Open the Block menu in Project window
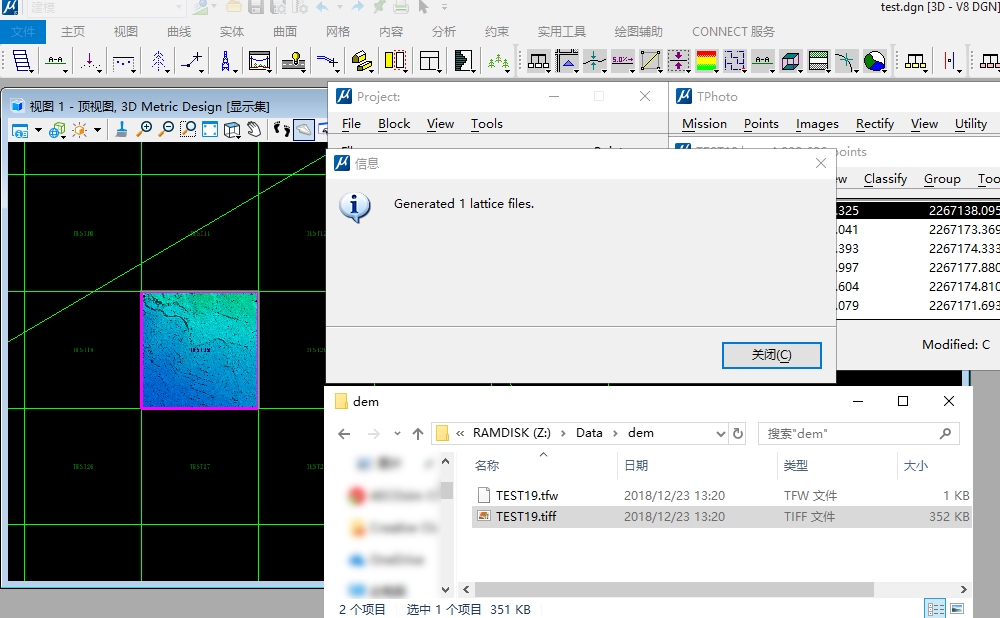Viewport: 1000px width, 618px height. coord(394,124)
